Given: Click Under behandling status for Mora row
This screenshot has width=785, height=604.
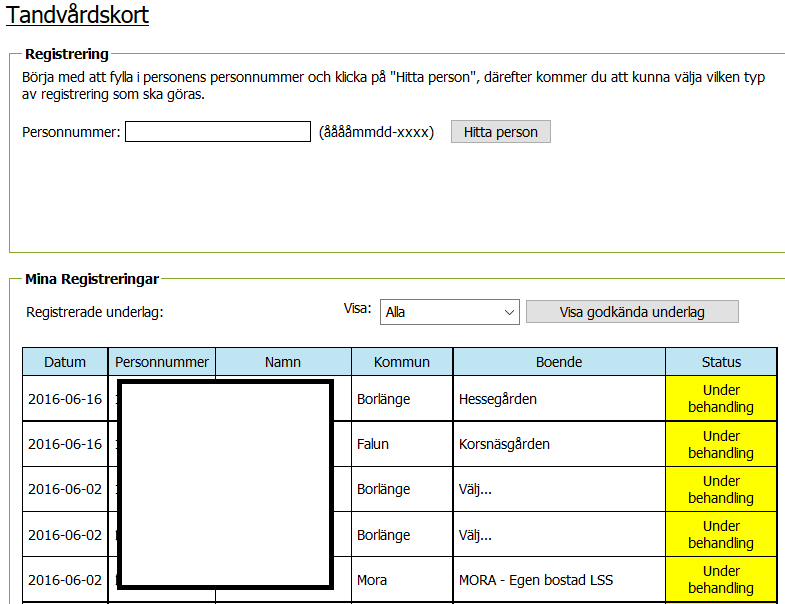Looking at the screenshot, I should [x=721, y=579].
